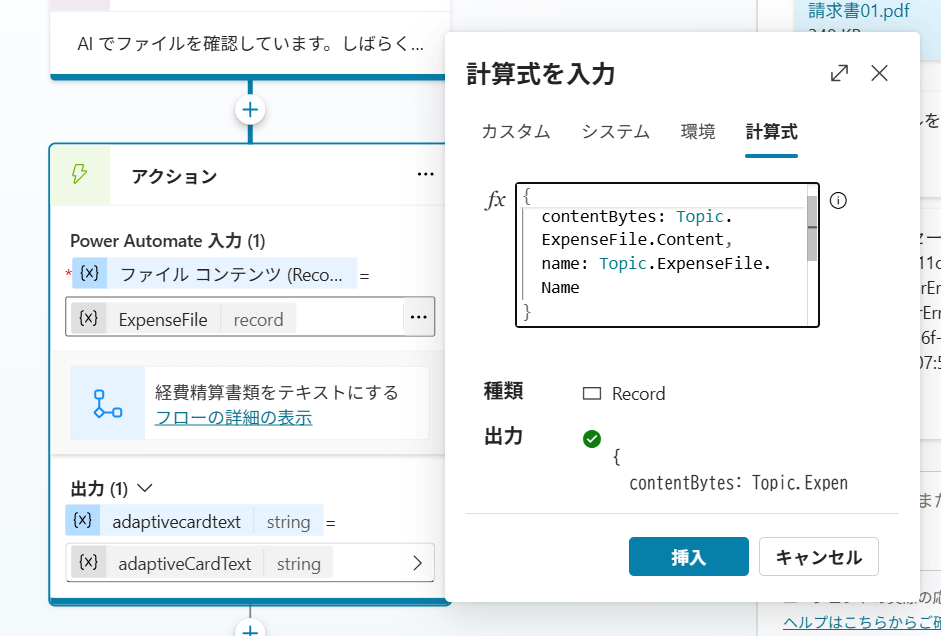Expand the formula dialog to full size
This screenshot has height=636, width=941.
[839, 73]
